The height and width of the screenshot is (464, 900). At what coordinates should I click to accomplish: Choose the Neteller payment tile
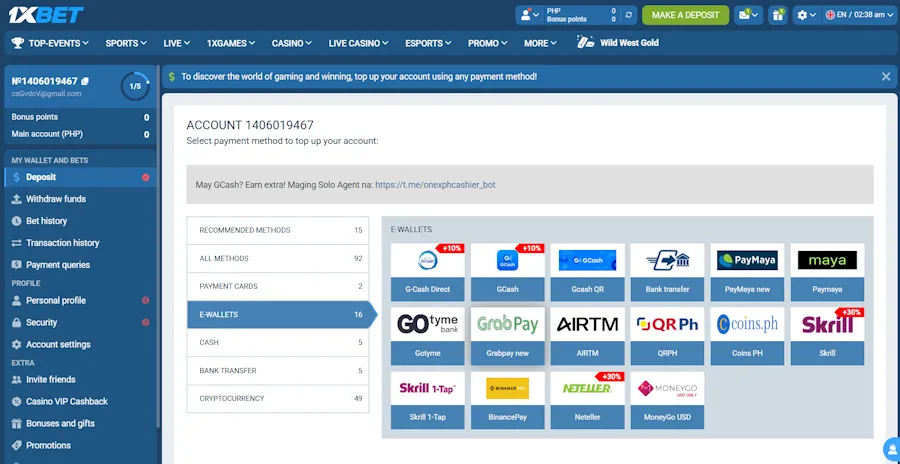[587, 400]
